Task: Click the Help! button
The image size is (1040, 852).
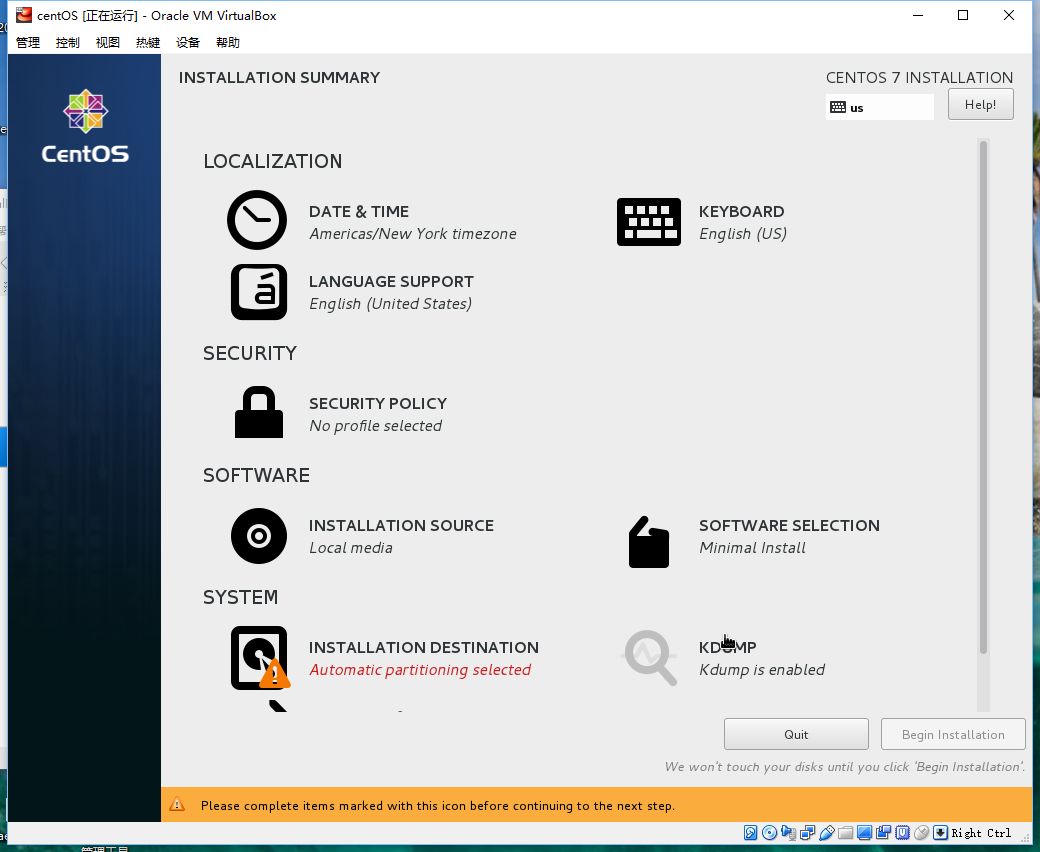Action: point(979,104)
